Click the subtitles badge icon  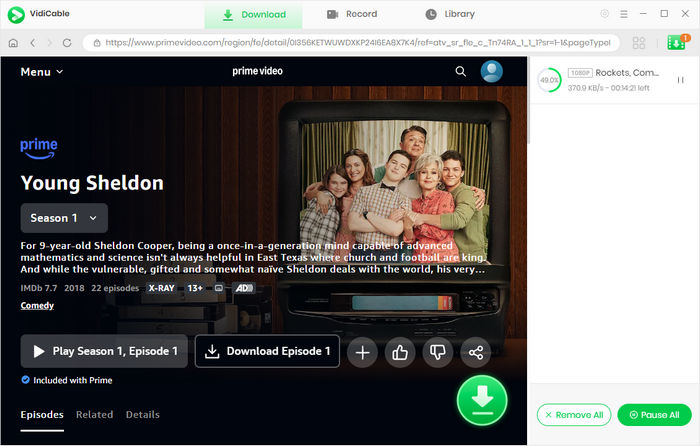coord(219,288)
